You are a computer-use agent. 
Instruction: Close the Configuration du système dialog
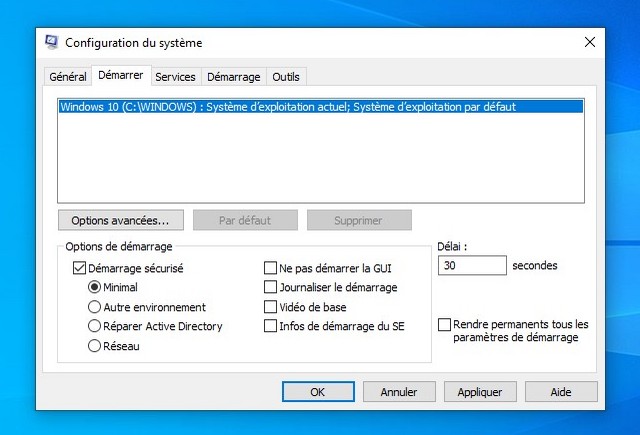tap(589, 42)
